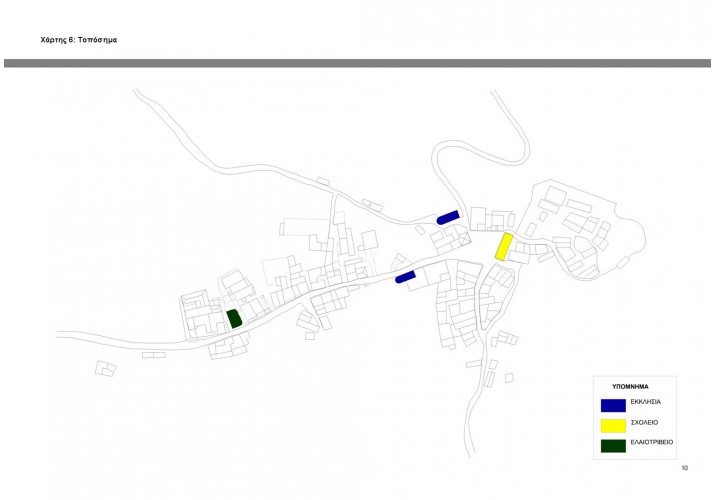Screen dimensions: 715x500
Task: Click the title text 'Χάρτης 6: Τοπόσημα'
Action: [78, 40]
